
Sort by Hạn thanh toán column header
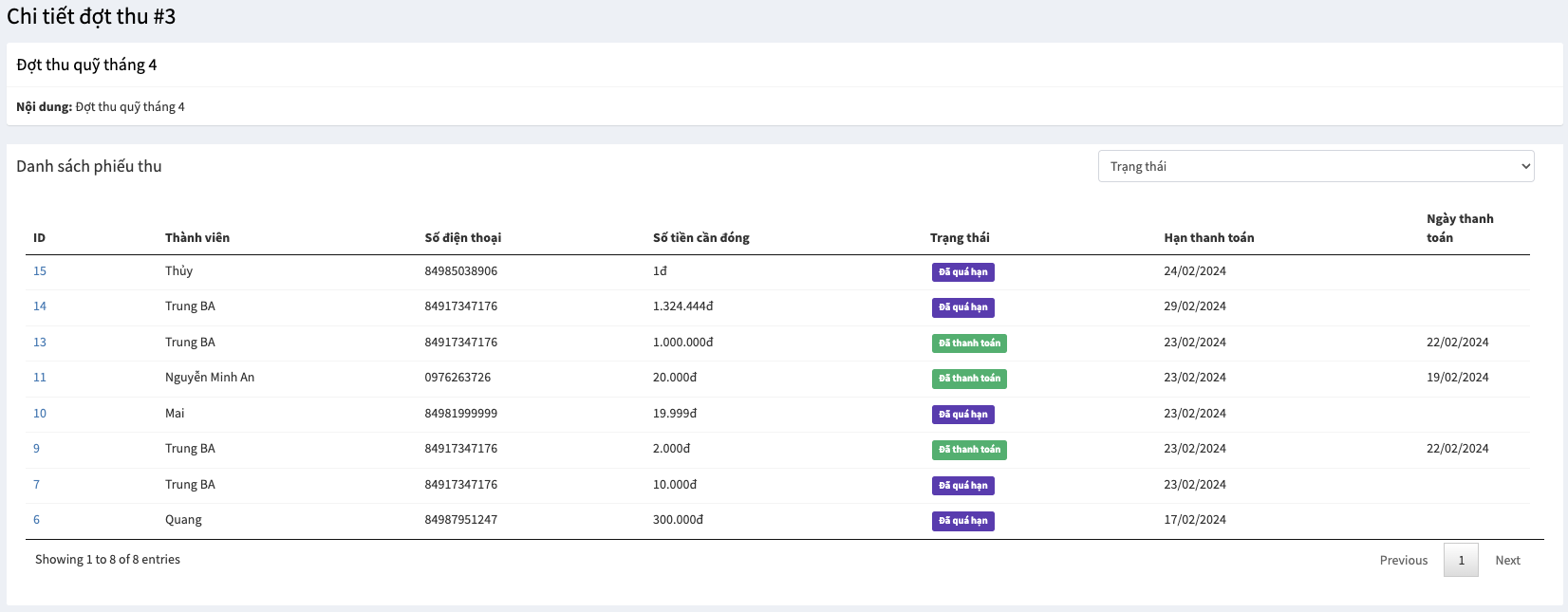1208,238
